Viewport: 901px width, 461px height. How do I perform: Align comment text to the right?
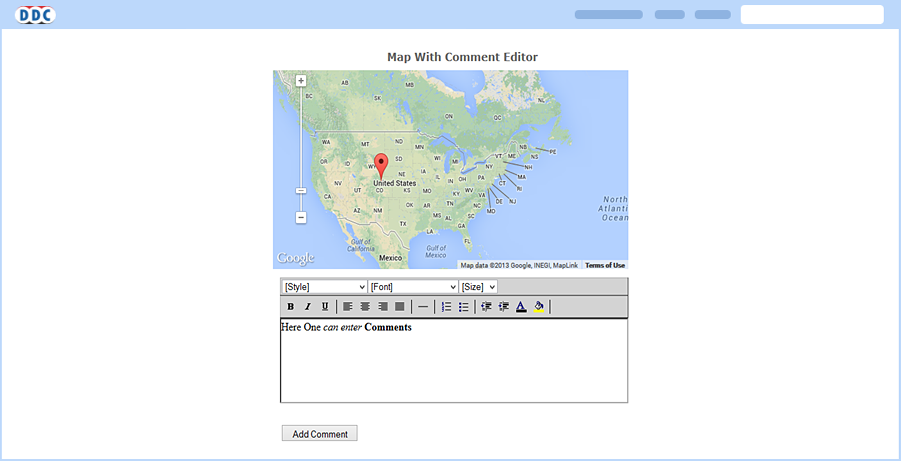(383, 307)
